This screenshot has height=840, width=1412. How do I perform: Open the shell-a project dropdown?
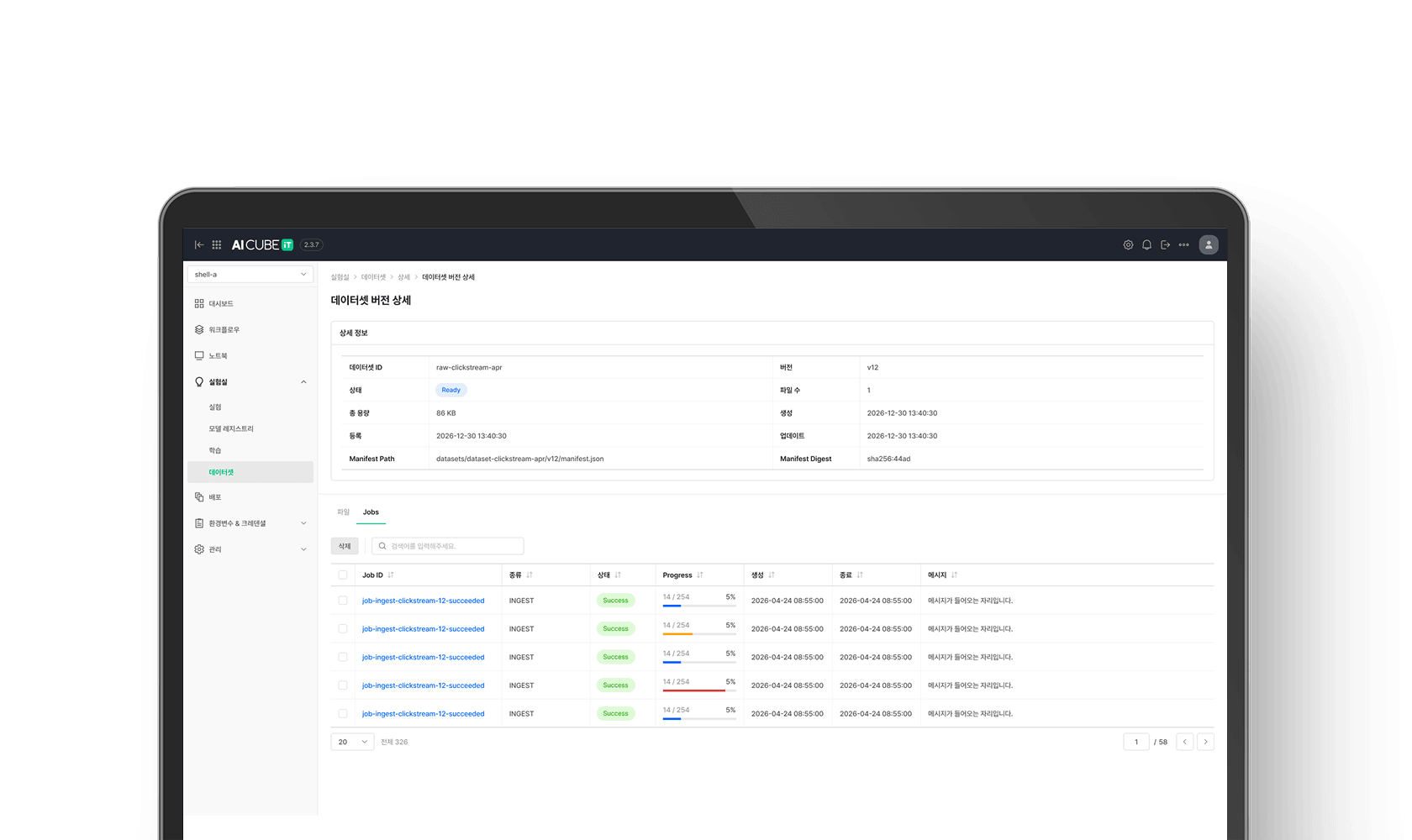[250, 274]
